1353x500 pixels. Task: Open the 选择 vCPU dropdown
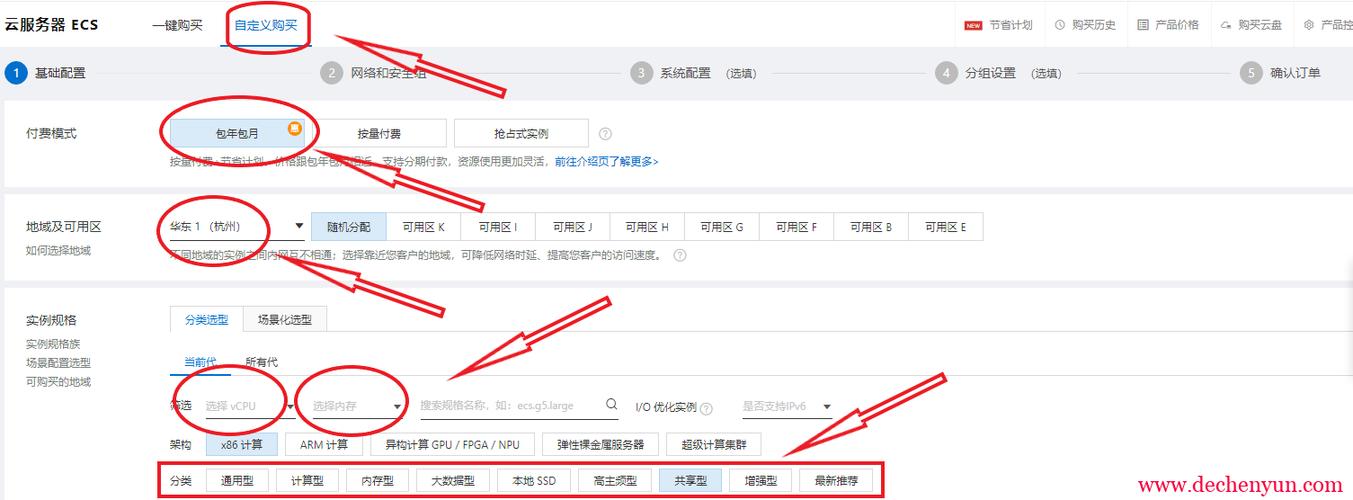coord(248,406)
